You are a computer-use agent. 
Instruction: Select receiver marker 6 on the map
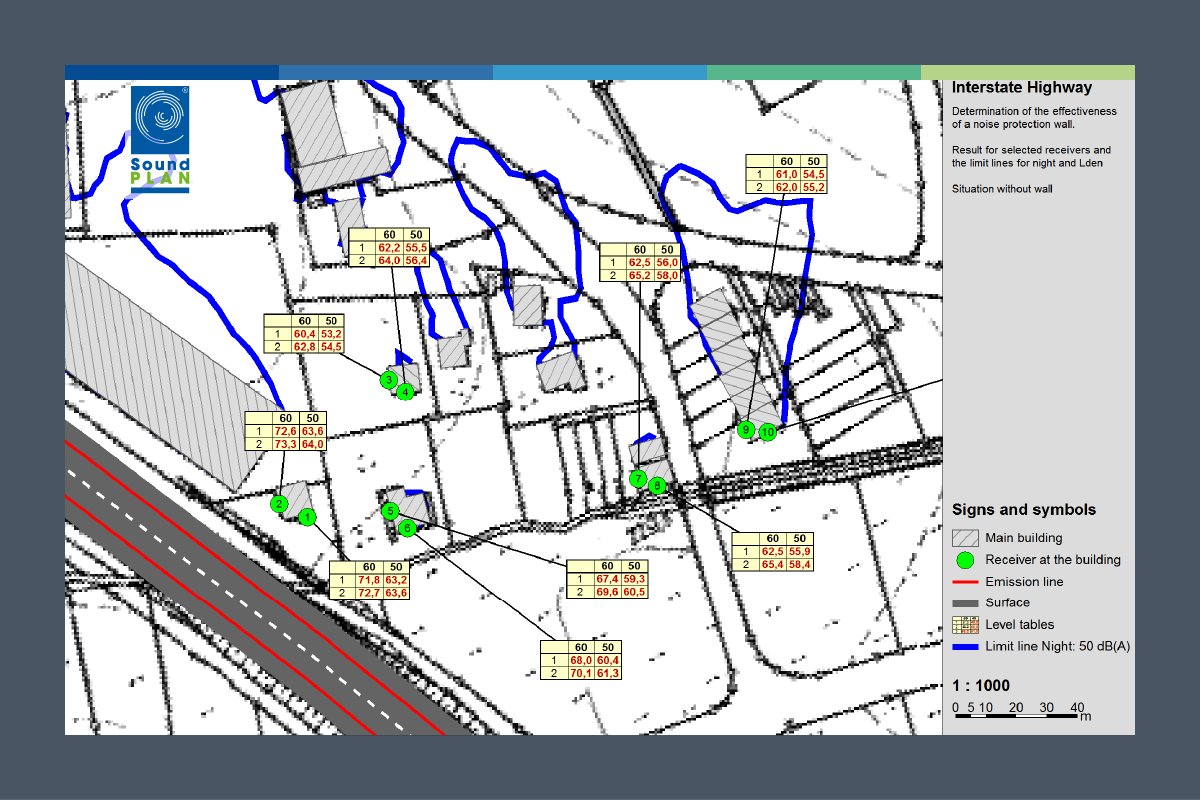406,527
